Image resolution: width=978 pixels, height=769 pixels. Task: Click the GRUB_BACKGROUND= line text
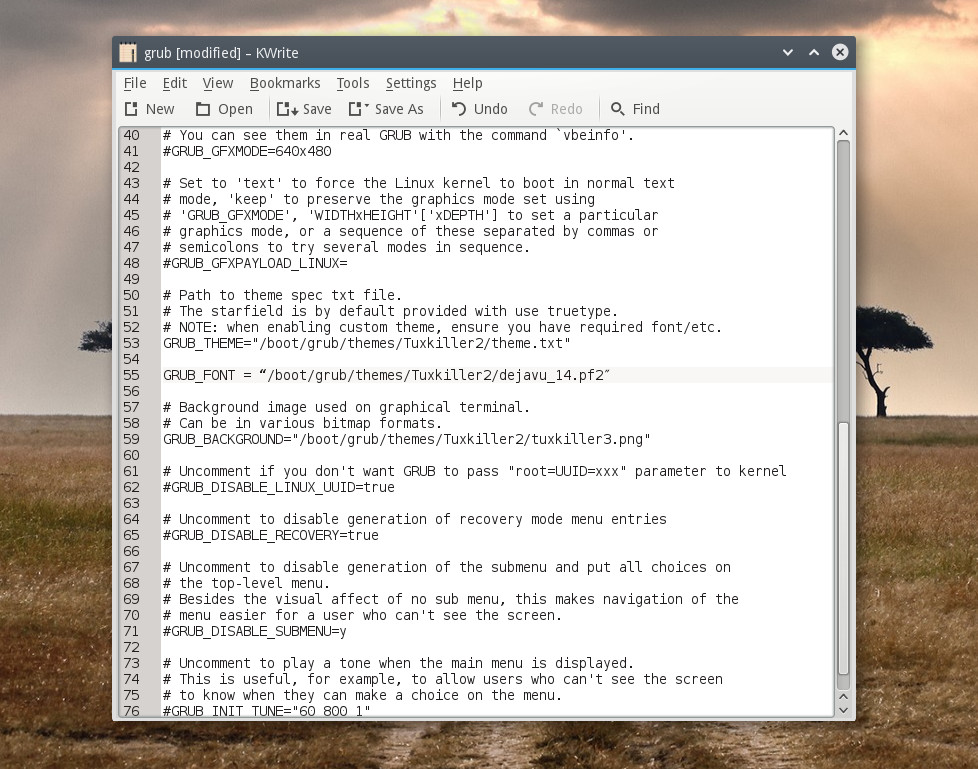407,439
